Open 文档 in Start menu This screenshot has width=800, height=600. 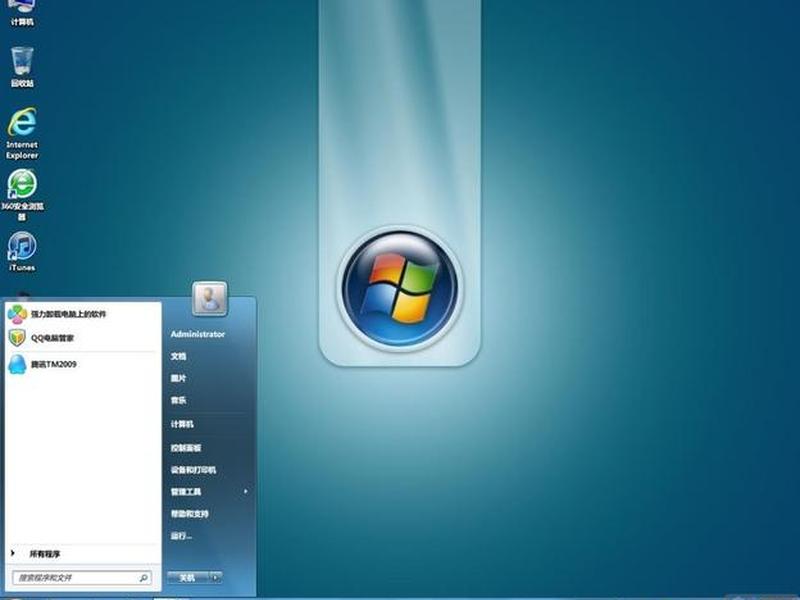coord(178,356)
